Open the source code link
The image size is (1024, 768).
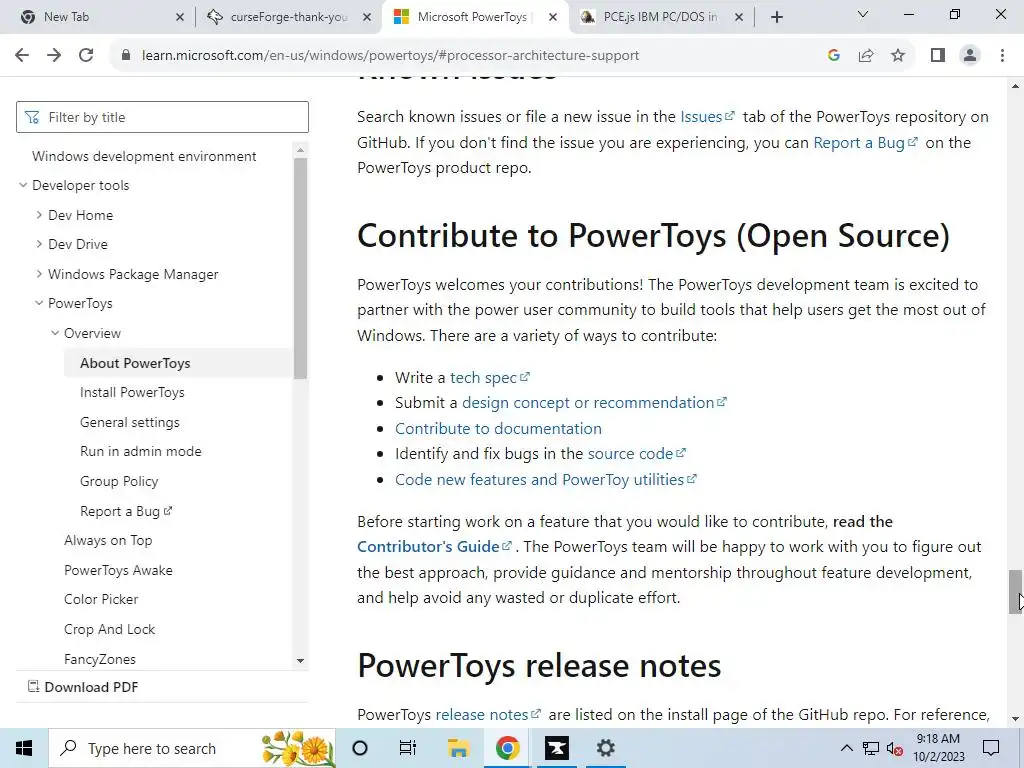click(x=637, y=453)
